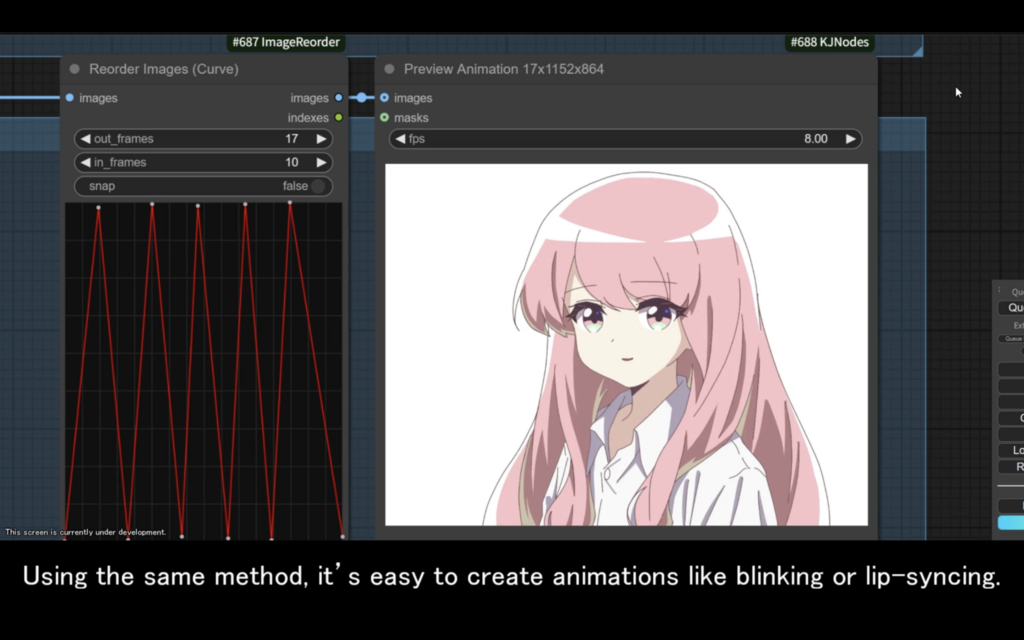Click the increase arrow on in_frames

click(x=321, y=163)
